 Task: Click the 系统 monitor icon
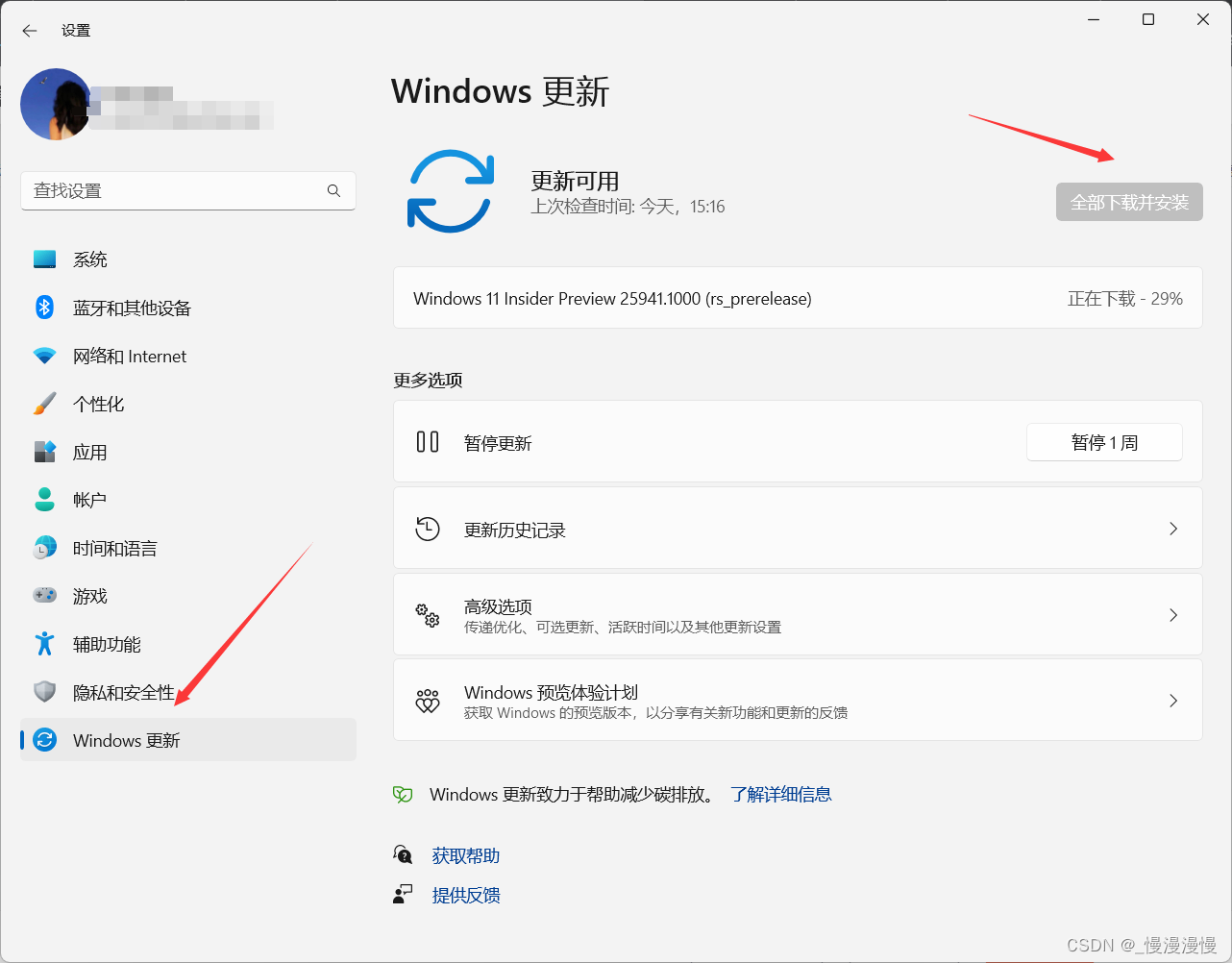[45, 259]
